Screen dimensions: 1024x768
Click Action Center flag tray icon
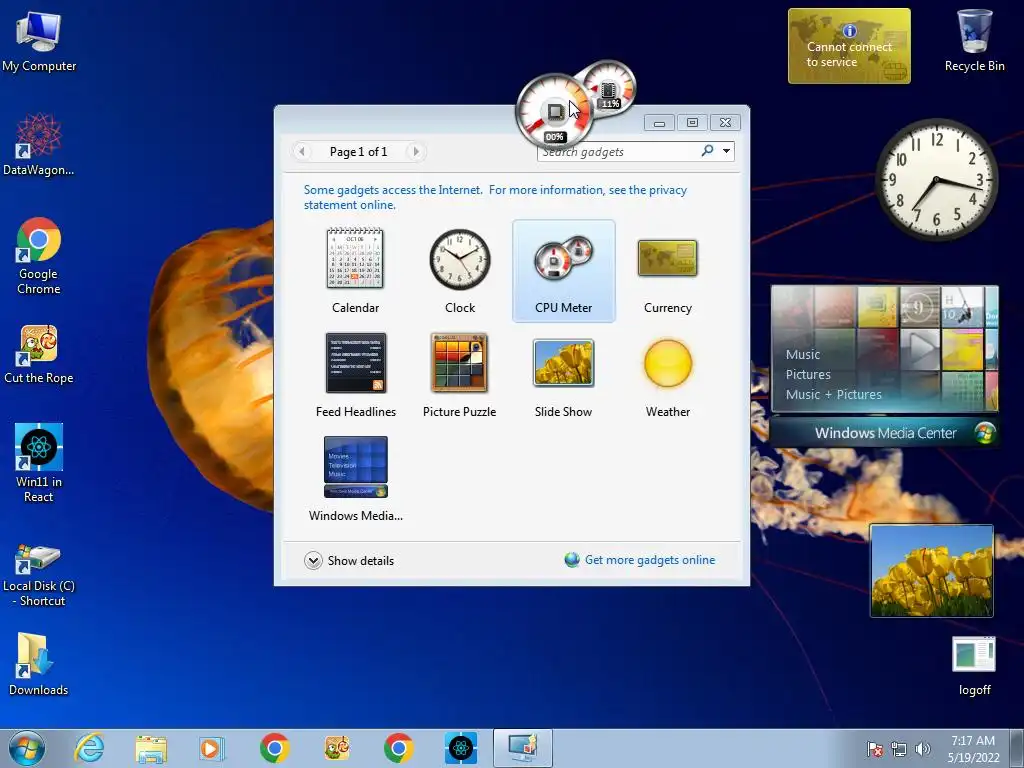click(874, 749)
